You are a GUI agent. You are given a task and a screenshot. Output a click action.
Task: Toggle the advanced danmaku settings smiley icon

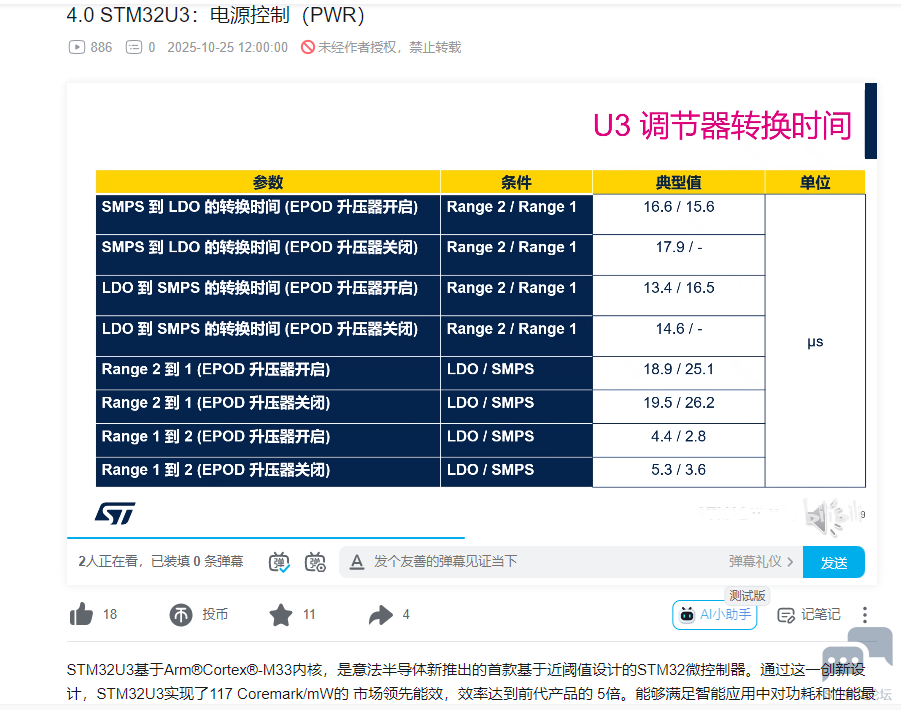click(x=316, y=562)
